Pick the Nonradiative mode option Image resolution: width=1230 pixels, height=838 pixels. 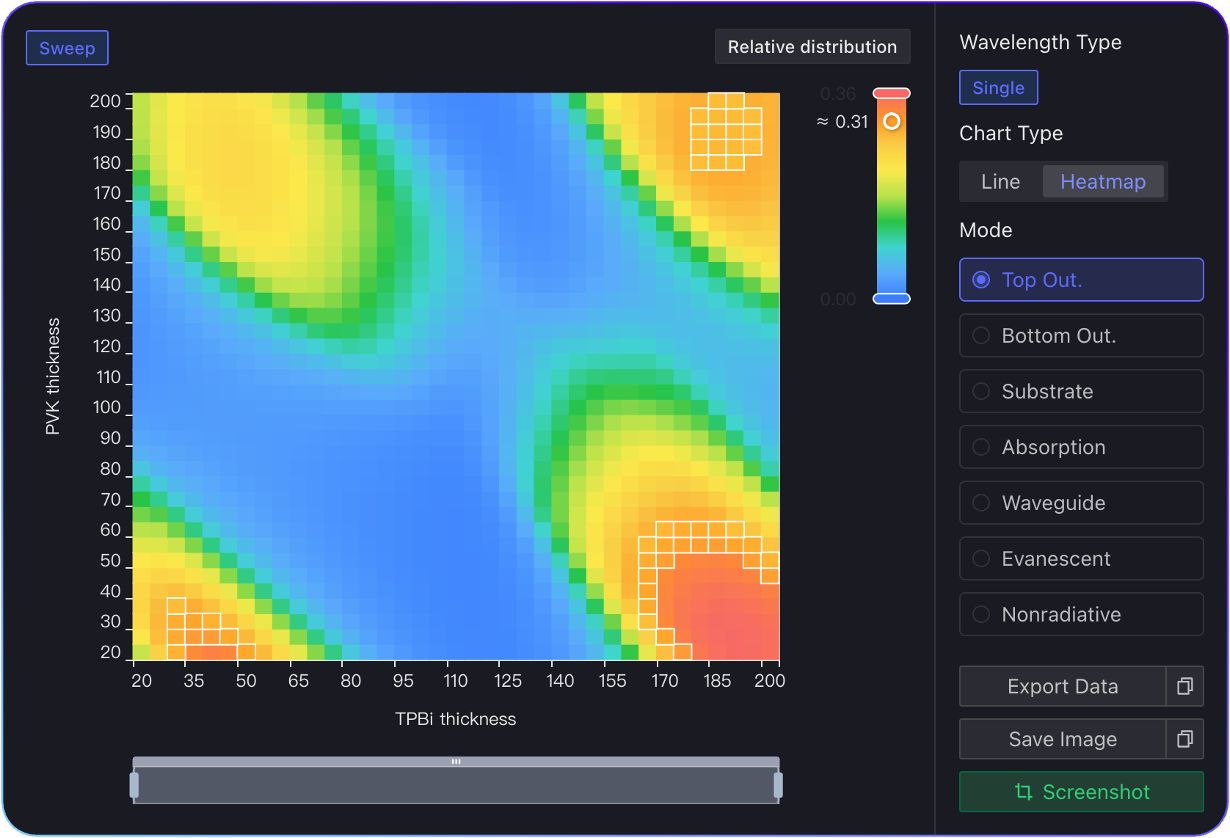[1081, 615]
